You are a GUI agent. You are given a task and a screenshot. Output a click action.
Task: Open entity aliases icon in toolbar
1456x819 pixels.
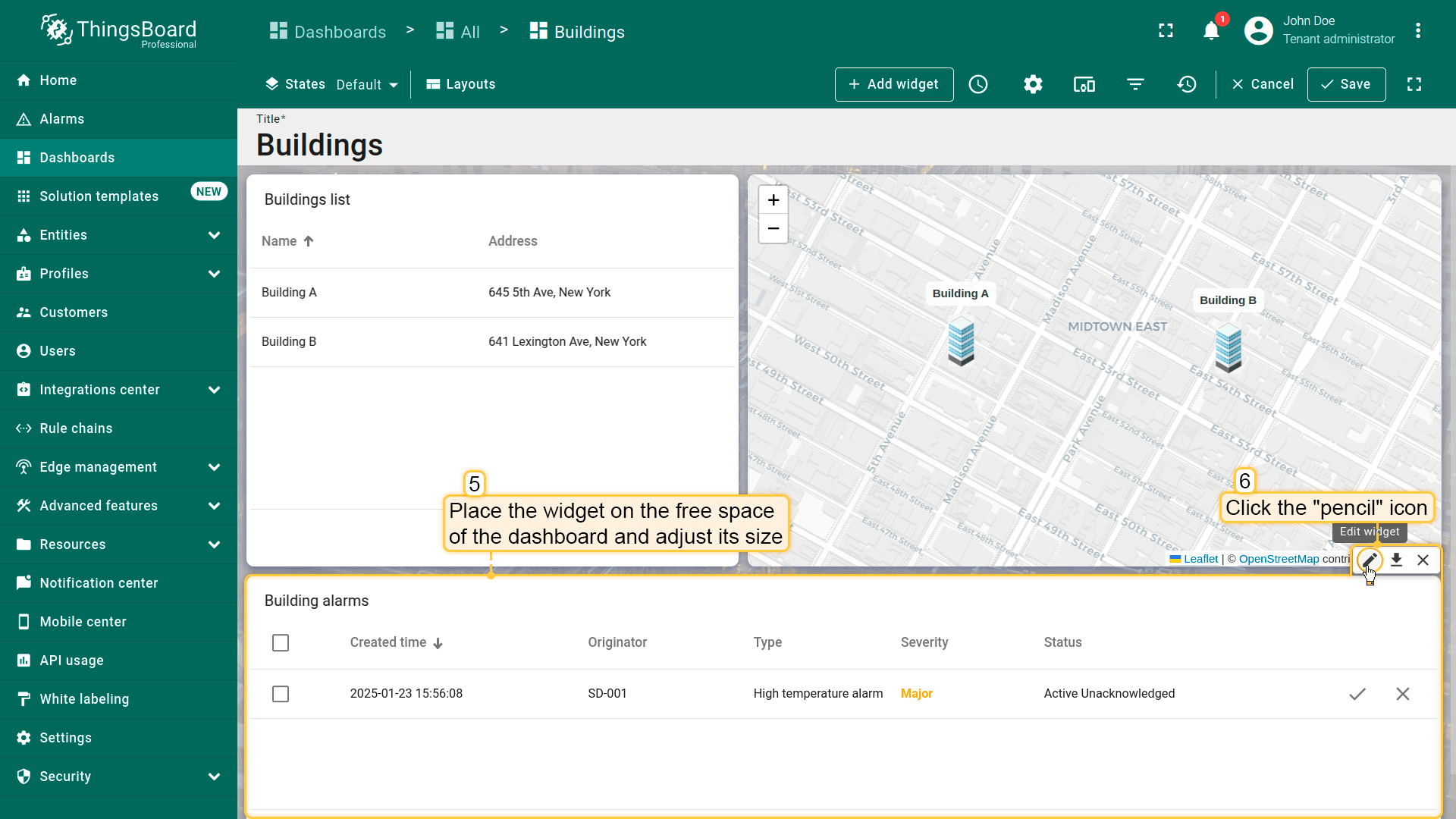click(x=1084, y=84)
